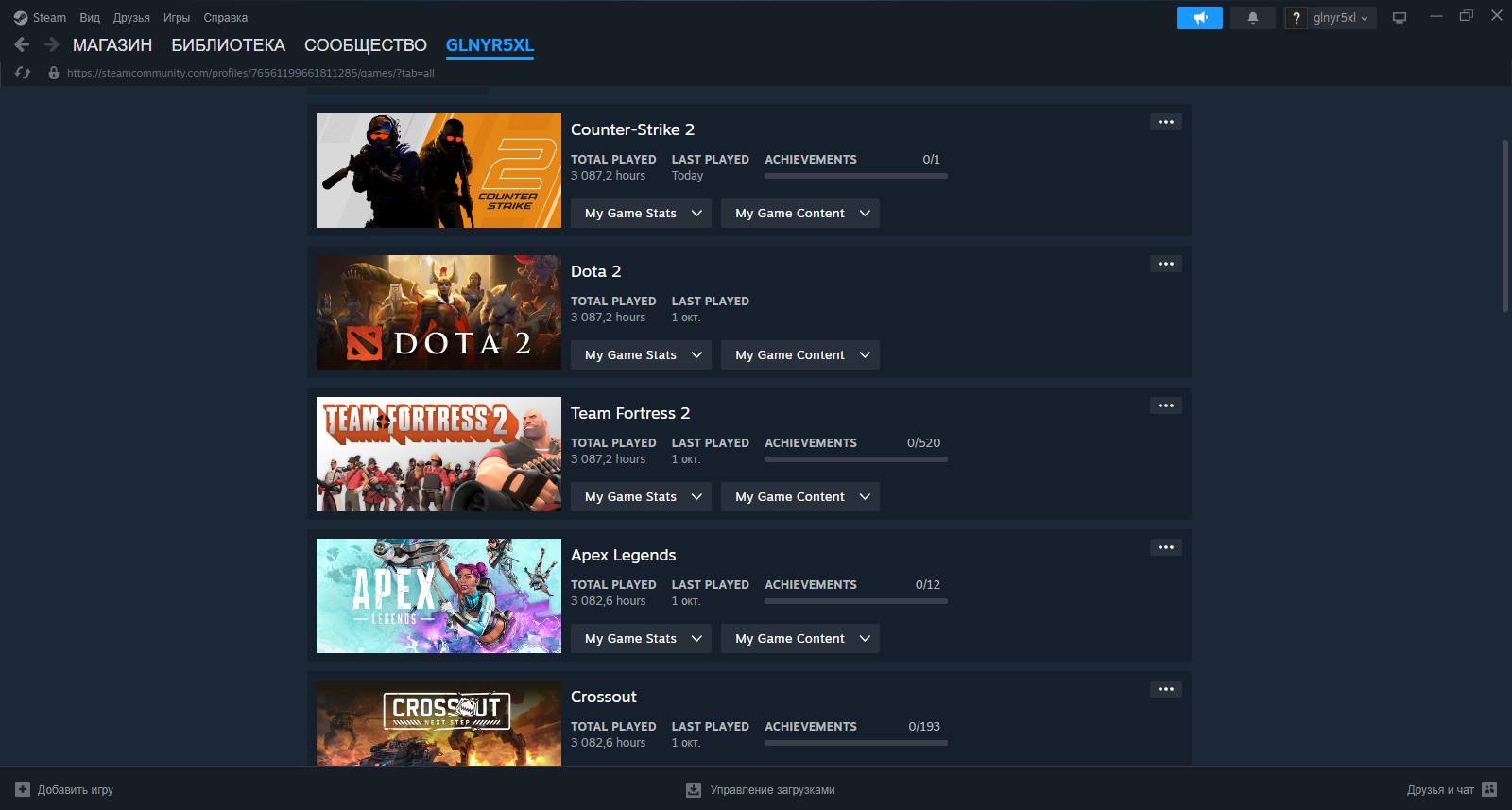This screenshot has width=1512, height=810.
Task: Click the Today last played text
Action: tap(687, 176)
